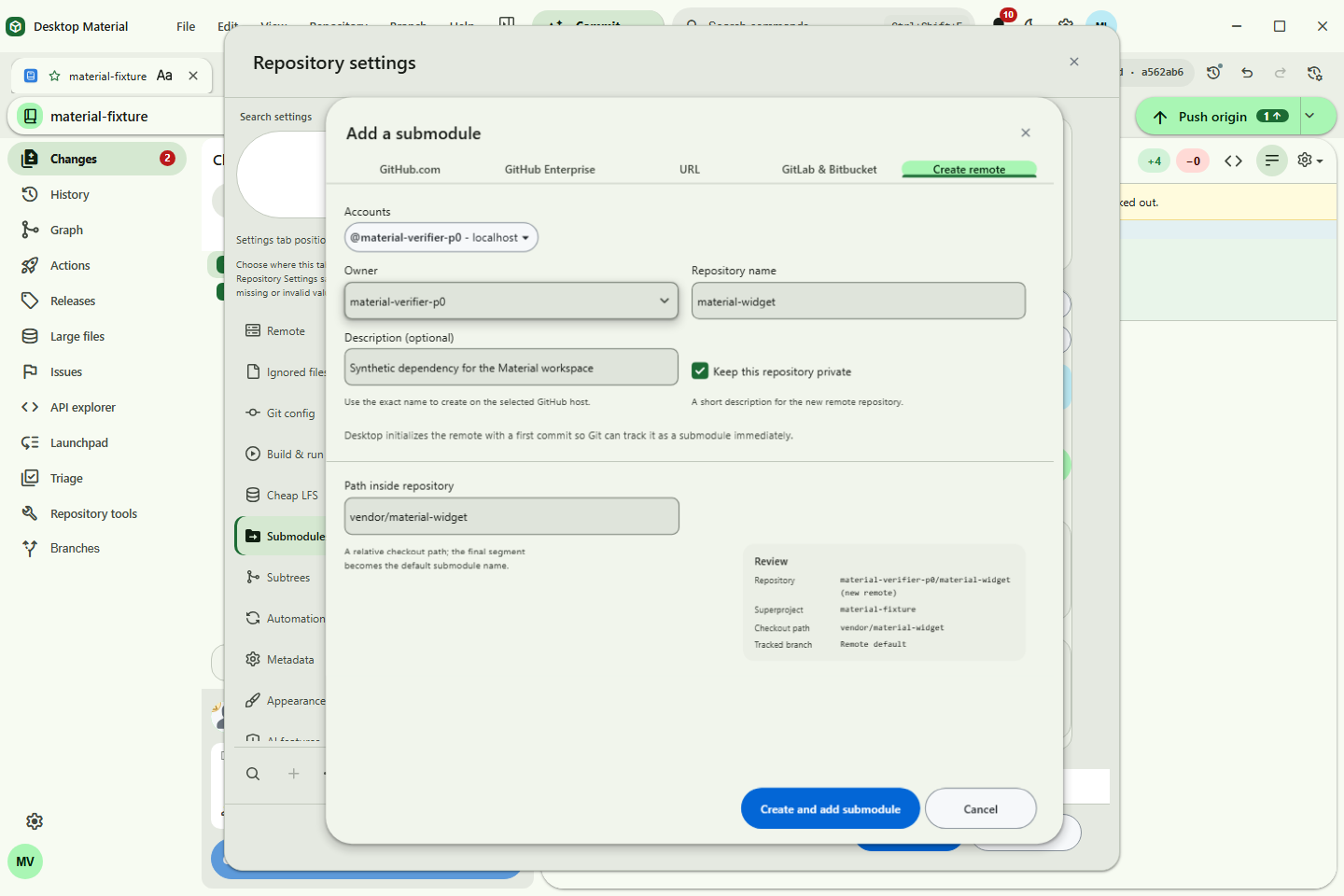
Task: Select the Create remote tab
Action: click(970, 169)
